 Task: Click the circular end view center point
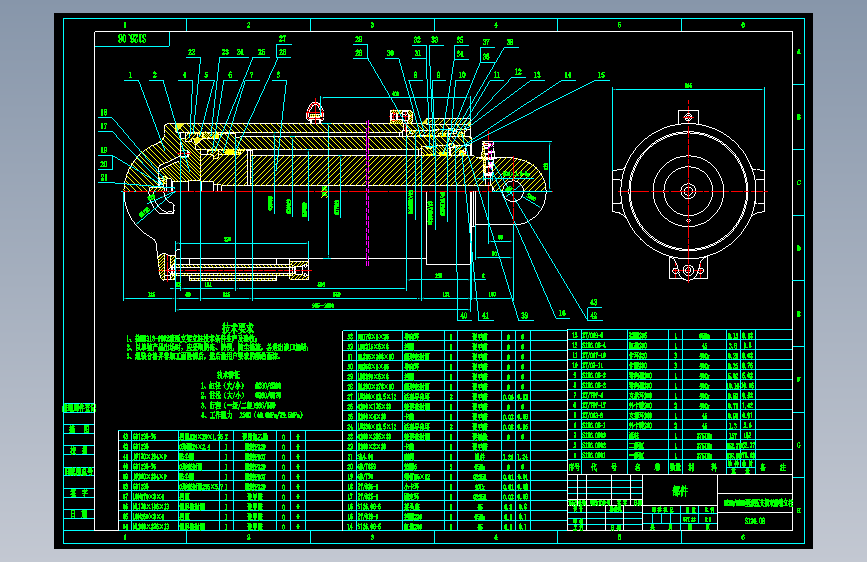pyautogui.click(x=688, y=191)
